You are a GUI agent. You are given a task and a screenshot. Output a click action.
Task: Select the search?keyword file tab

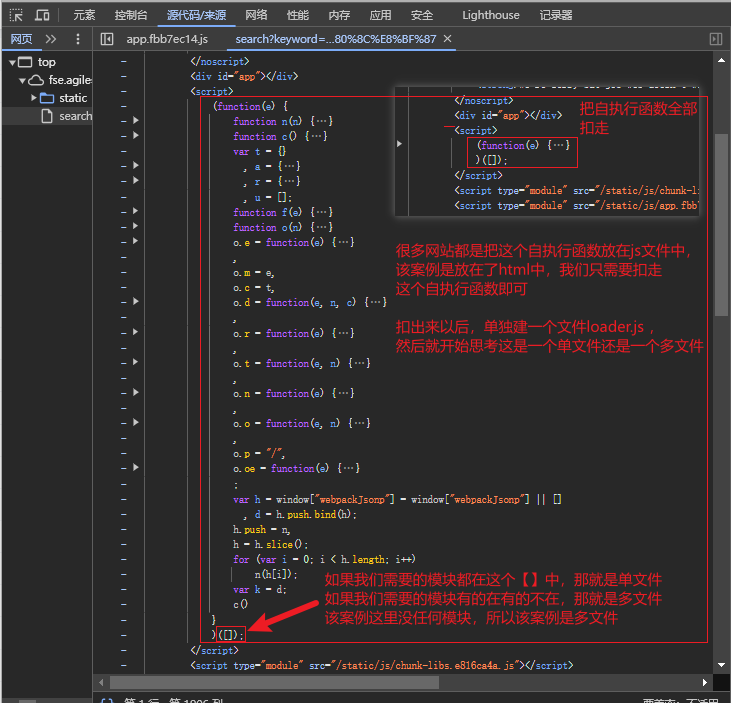click(x=336, y=39)
